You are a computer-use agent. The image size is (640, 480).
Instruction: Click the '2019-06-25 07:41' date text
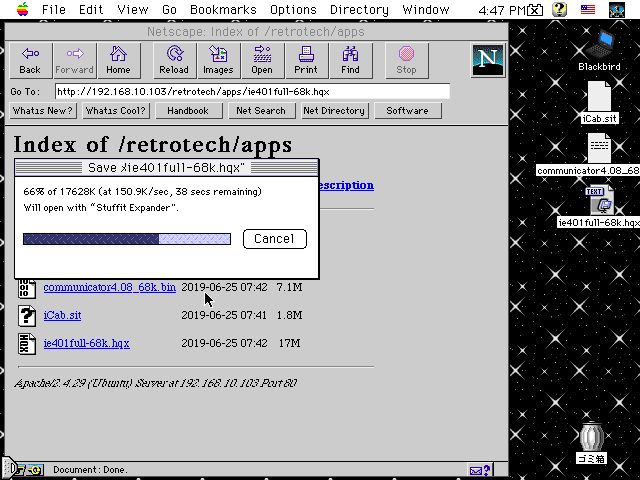point(224,316)
